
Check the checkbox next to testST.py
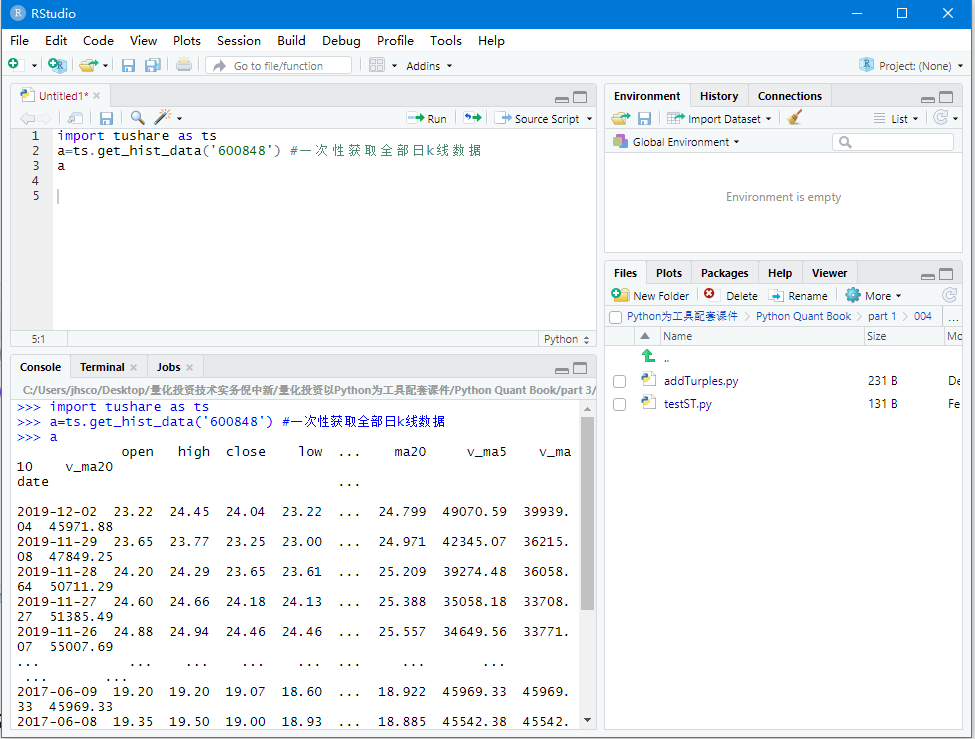coord(619,404)
